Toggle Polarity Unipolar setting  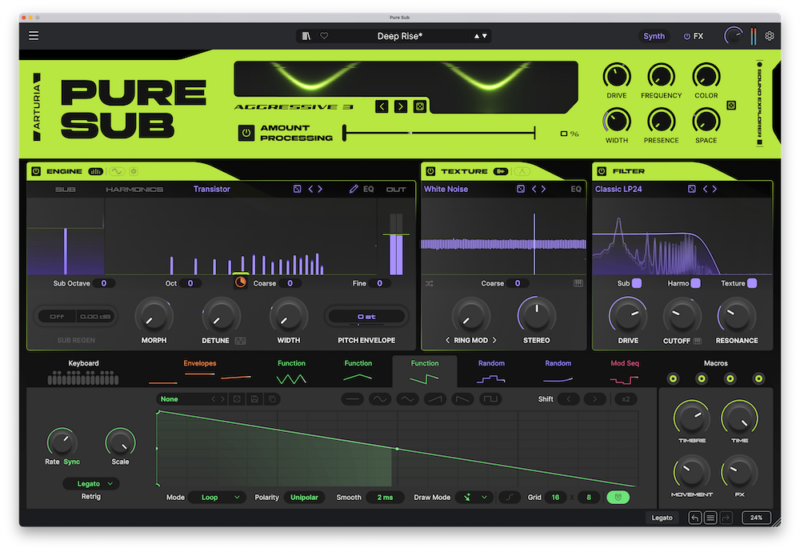point(304,497)
